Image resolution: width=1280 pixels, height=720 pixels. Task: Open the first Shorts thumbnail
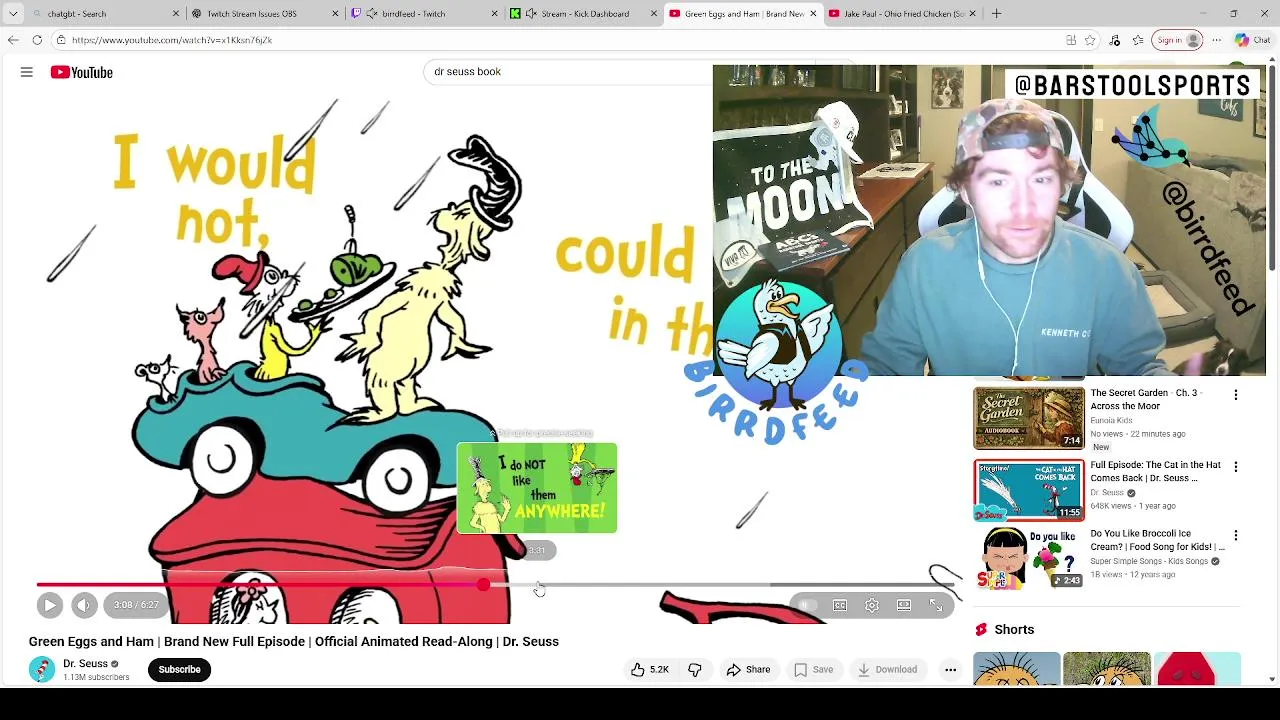pyautogui.click(x=1016, y=668)
